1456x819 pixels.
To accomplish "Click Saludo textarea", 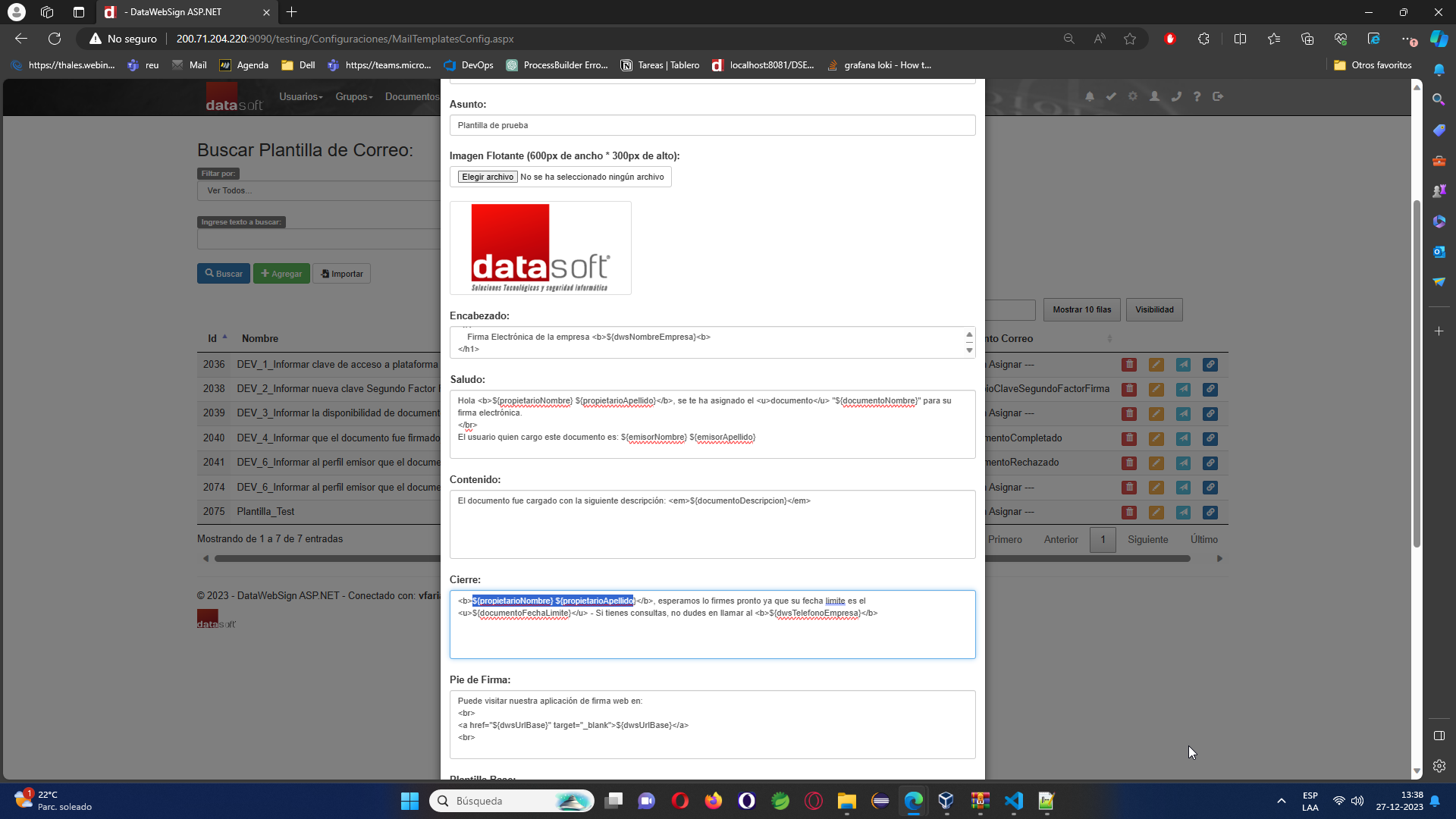I will point(712,425).
